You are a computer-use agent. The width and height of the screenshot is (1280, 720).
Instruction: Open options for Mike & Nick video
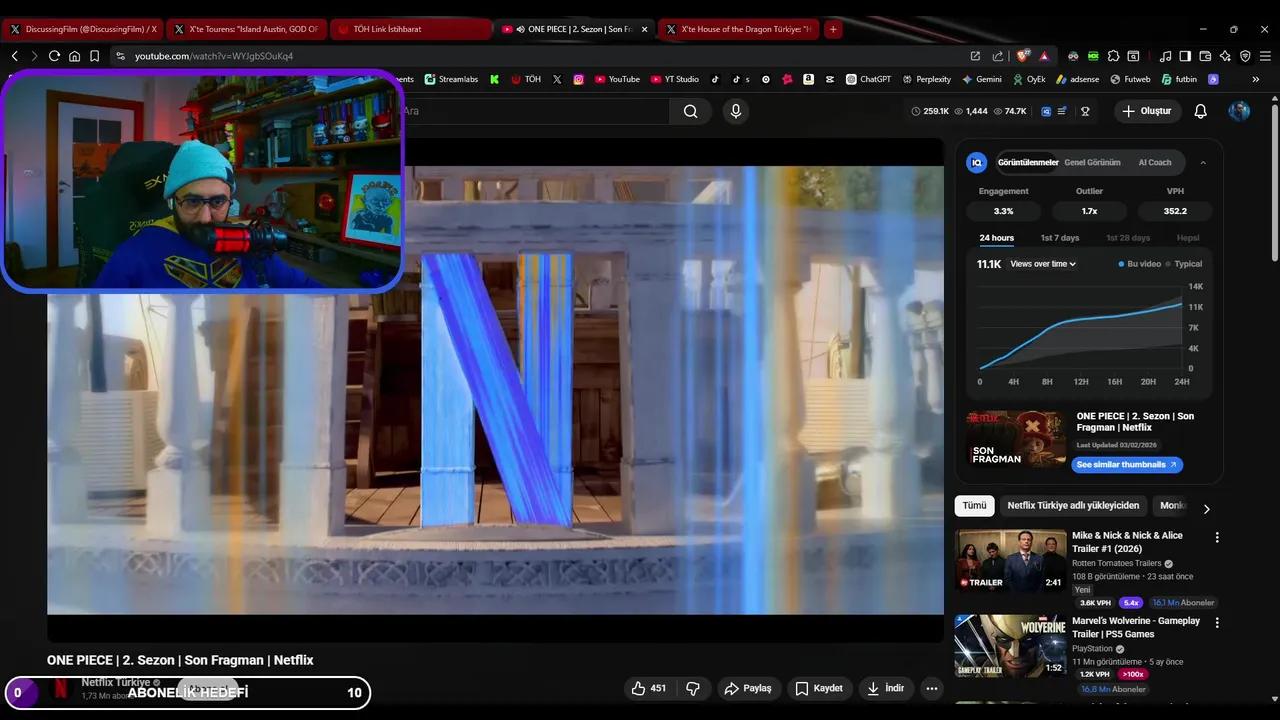point(1217,537)
